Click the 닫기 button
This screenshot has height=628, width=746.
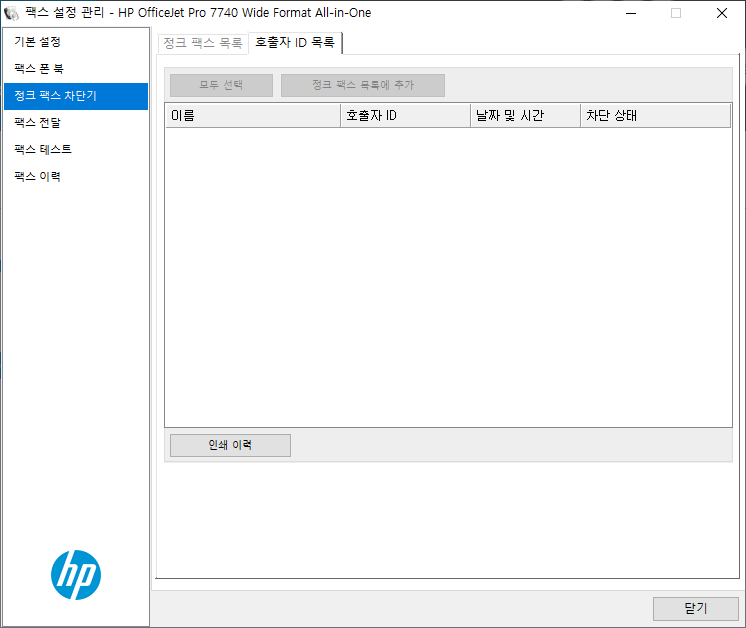pyautogui.click(x=696, y=608)
